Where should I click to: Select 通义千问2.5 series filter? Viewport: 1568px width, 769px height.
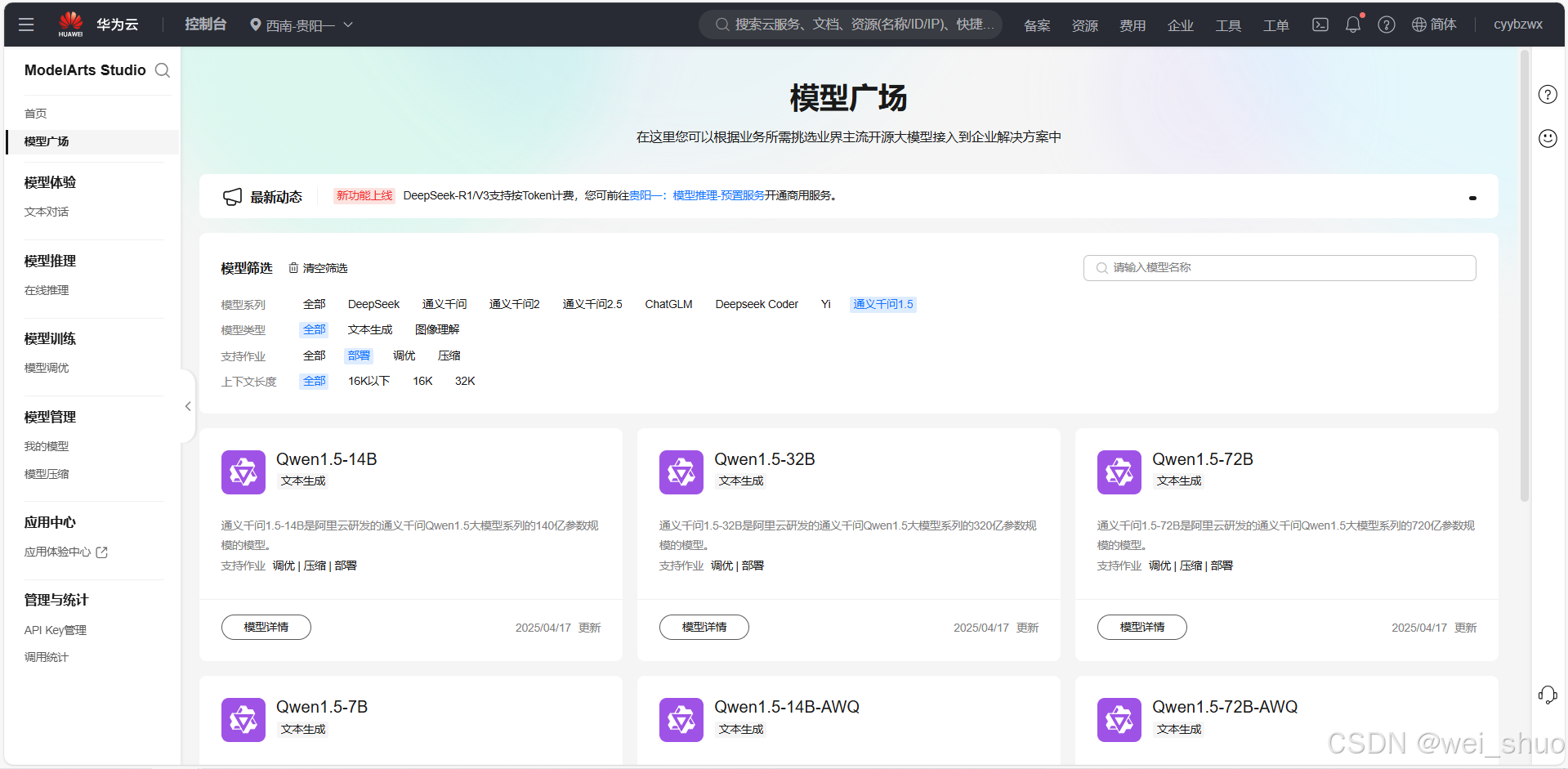tap(592, 304)
